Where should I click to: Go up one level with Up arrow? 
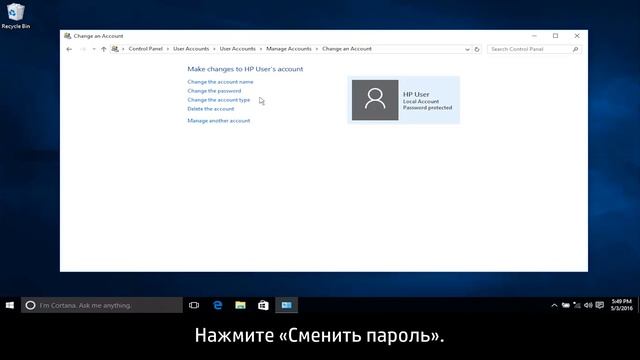[x=104, y=49]
